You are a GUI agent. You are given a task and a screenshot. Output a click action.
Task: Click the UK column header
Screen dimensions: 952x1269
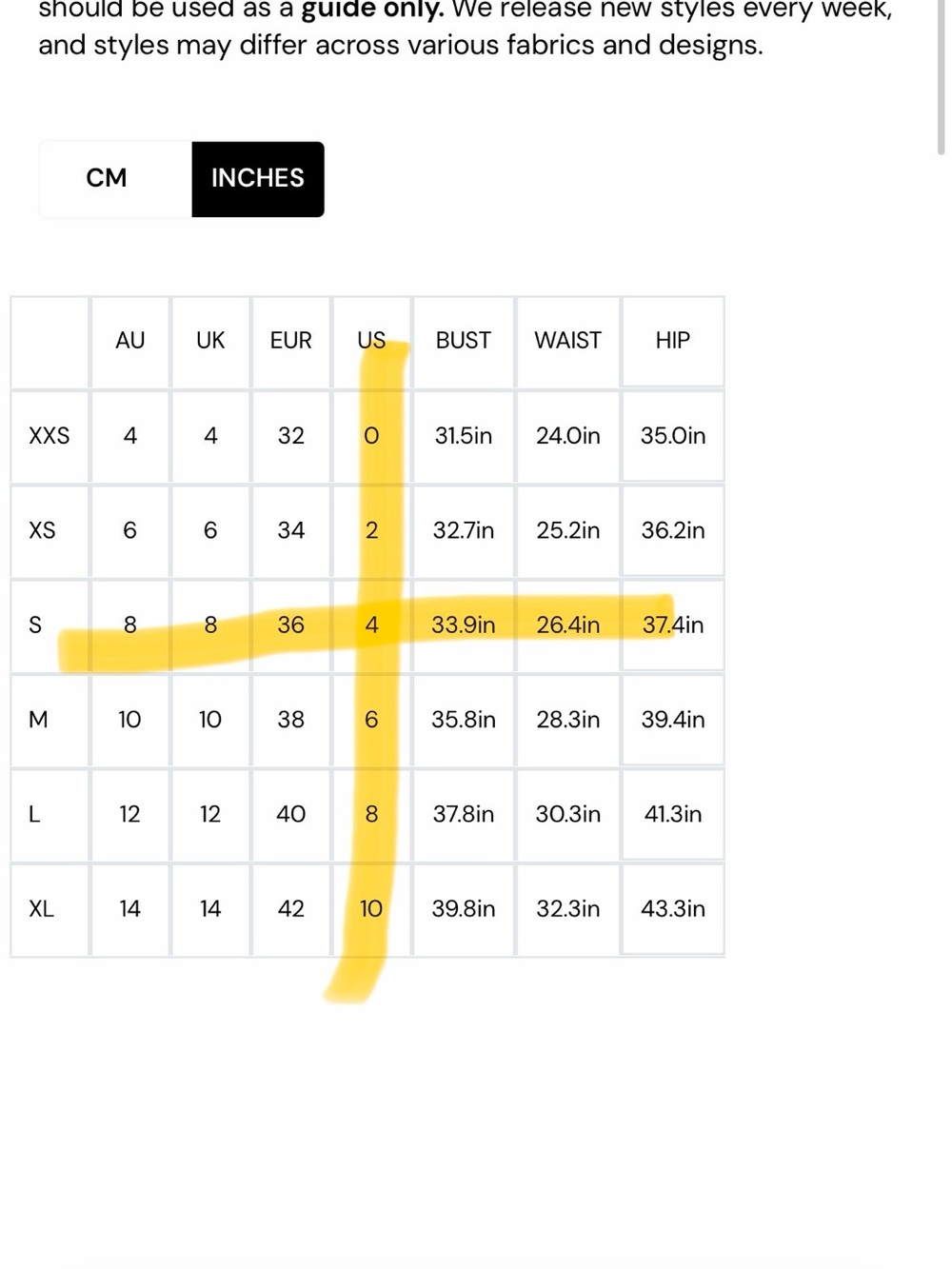pyautogui.click(x=210, y=341)
